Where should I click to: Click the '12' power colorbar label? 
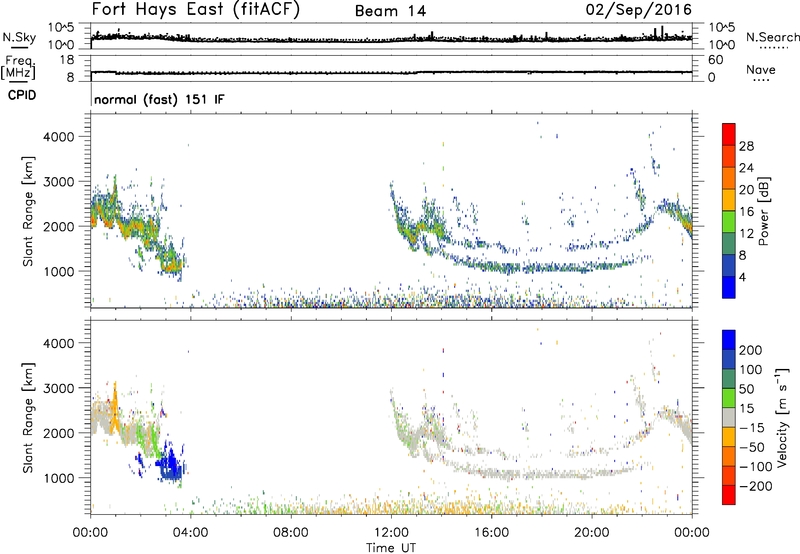pyautogui.click(x=746, y=234)
